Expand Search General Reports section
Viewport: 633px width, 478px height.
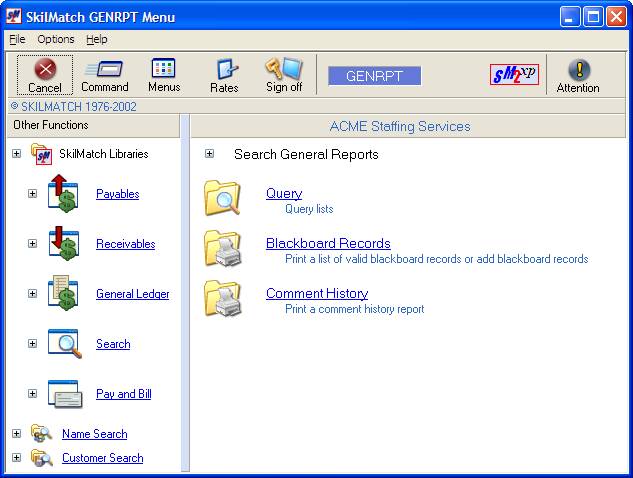[209, 153]
